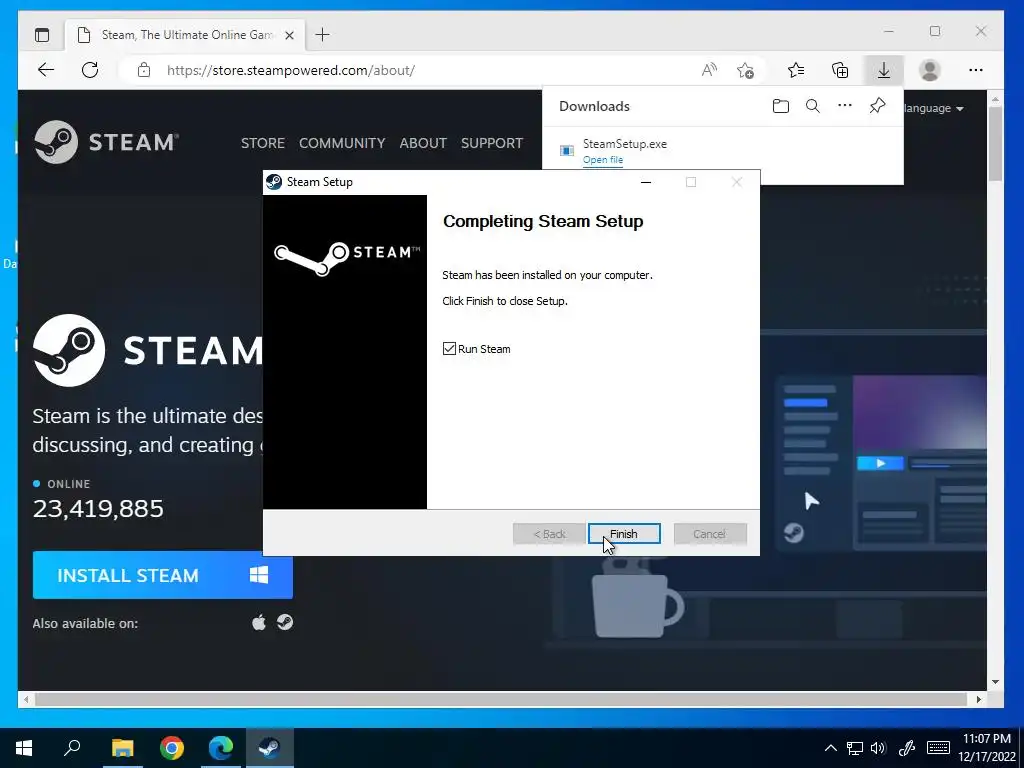This screenshot has height=768, width=1024.
Task: Click the online count 23,419,885
Action: (98, 509)
